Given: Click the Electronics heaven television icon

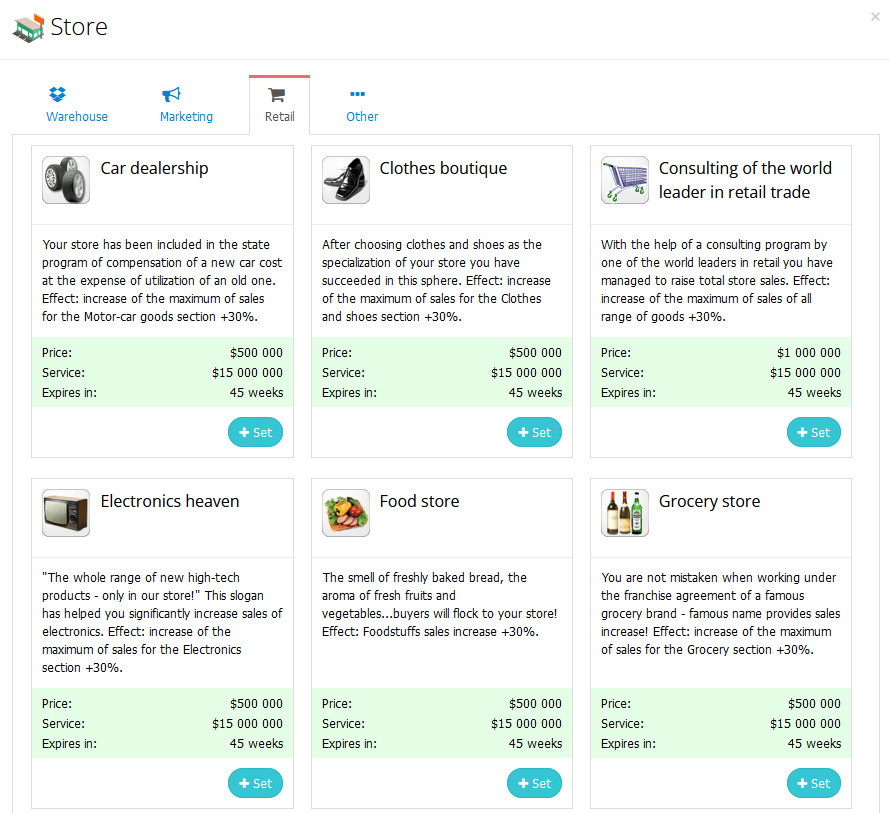Looking at the screenshot, I should coord(66,513).
